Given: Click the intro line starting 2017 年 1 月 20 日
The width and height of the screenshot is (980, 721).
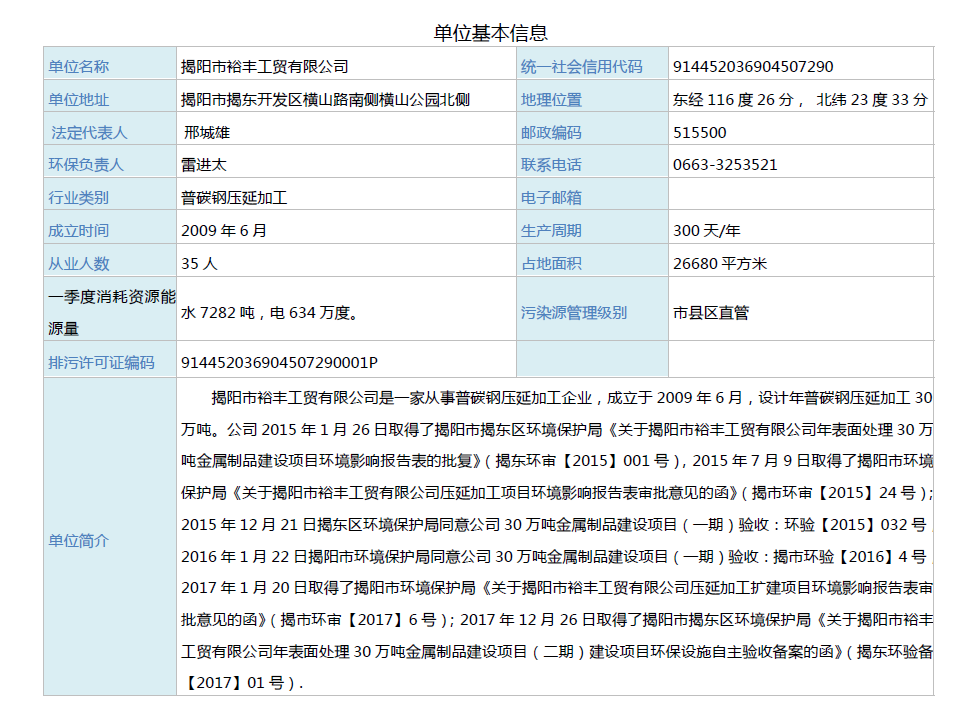Looking at the screenshot, I should 557,587.
